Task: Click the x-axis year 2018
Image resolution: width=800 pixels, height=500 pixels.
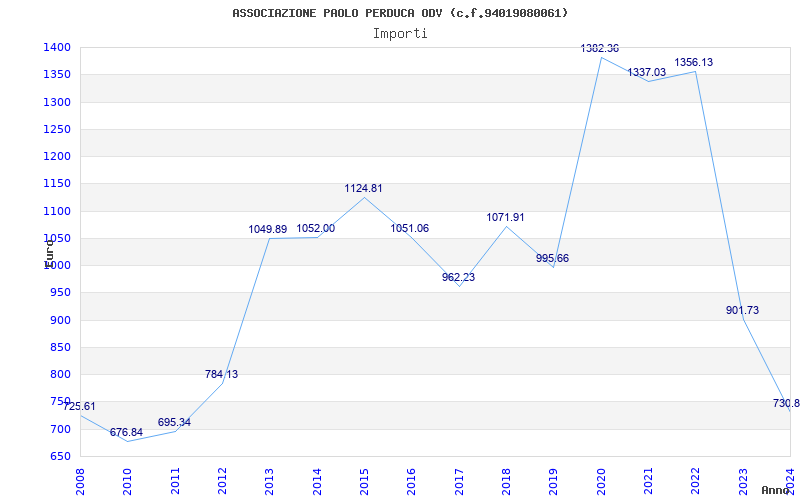Action: (x=506, y=481)
